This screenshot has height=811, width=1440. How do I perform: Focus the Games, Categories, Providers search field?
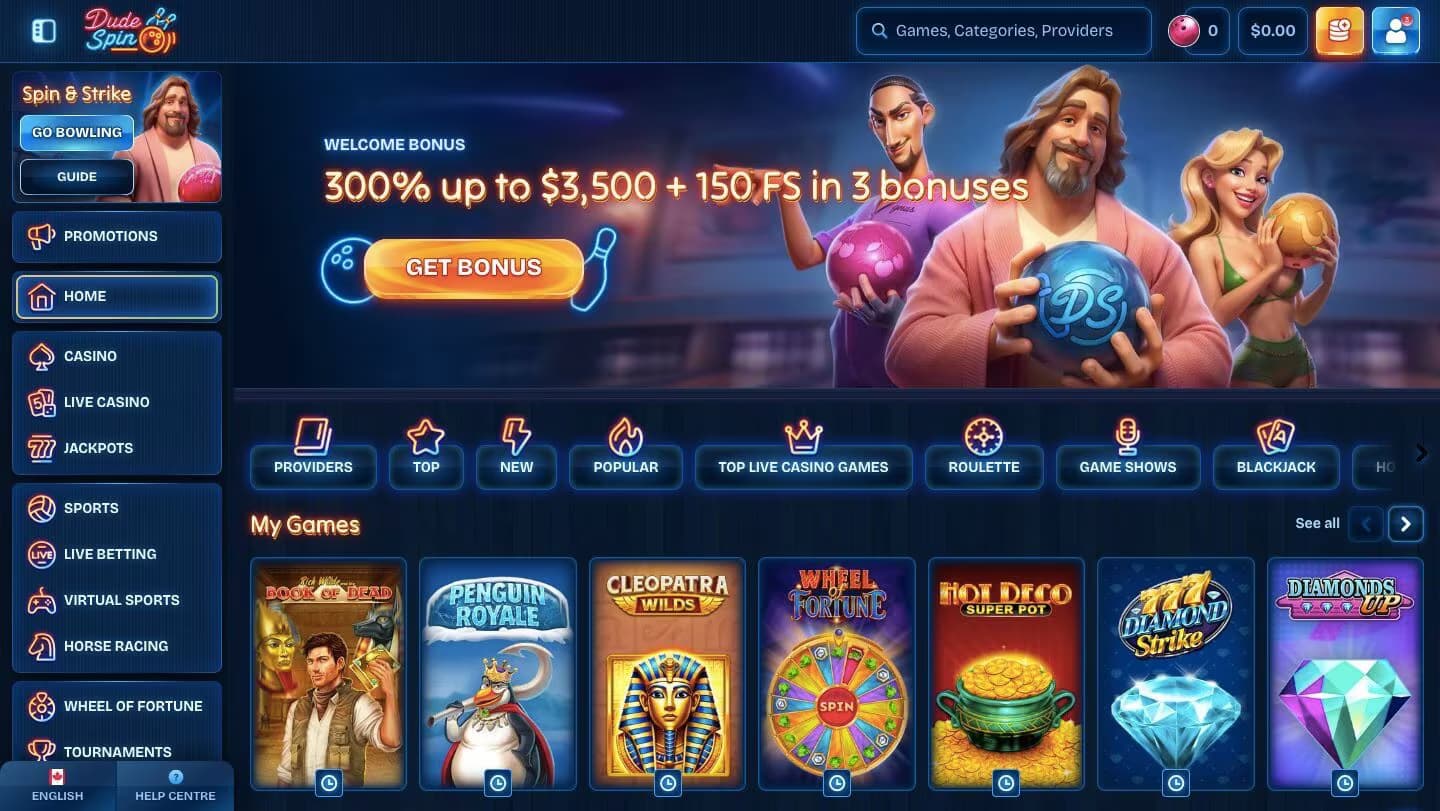(1004, 31)
